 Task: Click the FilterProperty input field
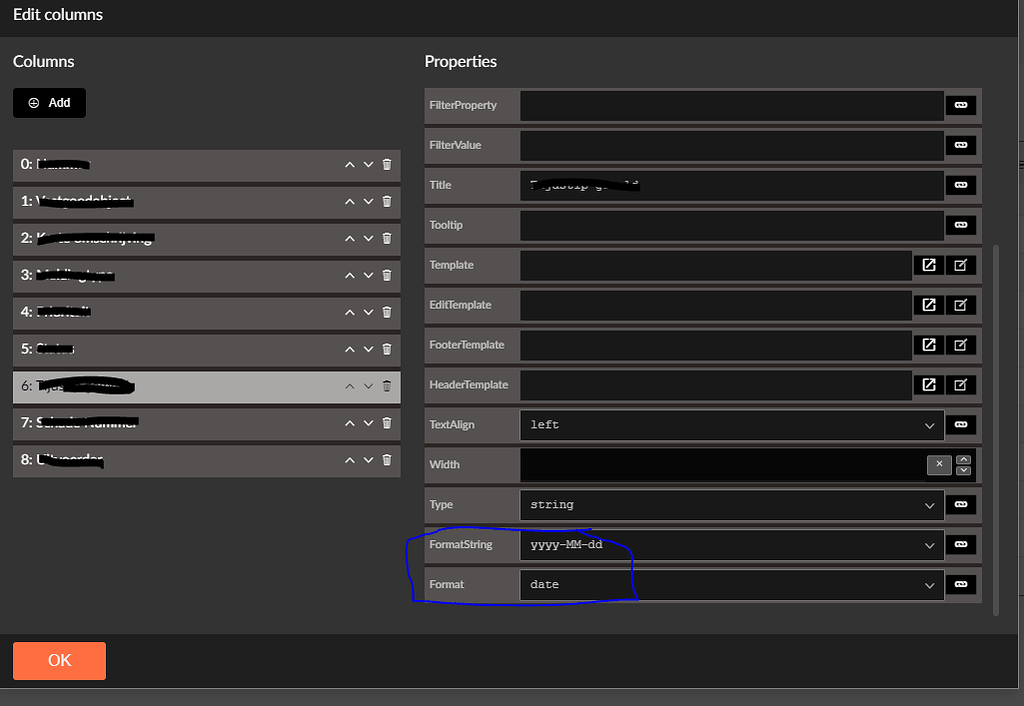tap(731, 105)
